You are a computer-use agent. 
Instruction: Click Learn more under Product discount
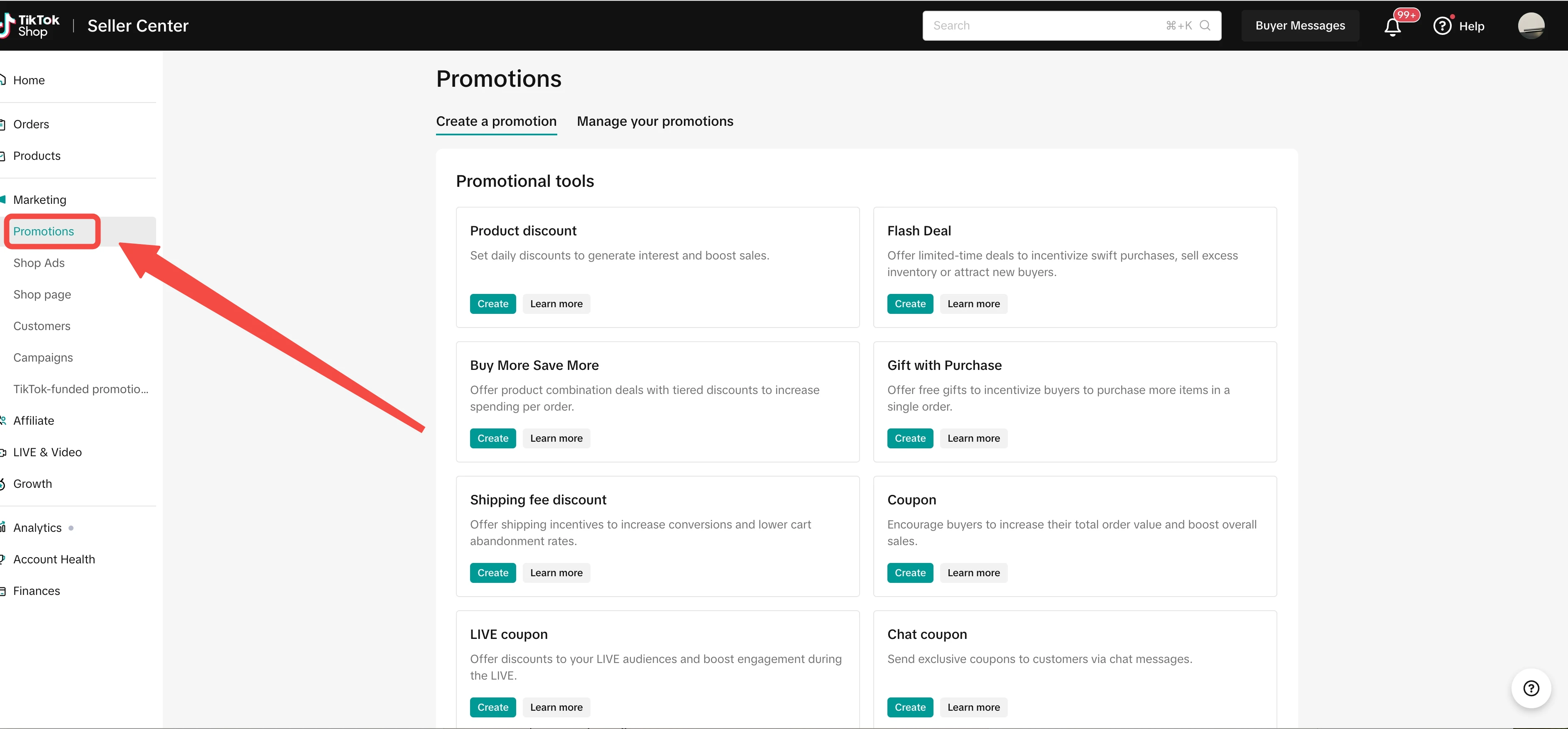556,303
